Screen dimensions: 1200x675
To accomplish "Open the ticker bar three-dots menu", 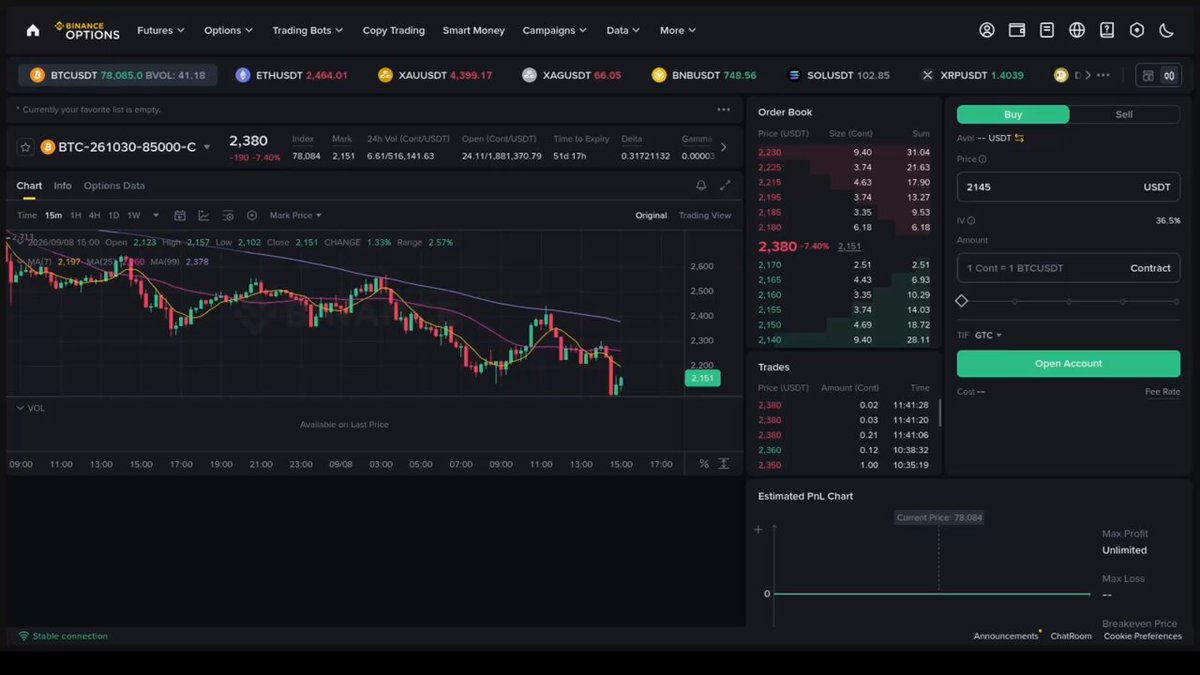I will click(1103, 75).
